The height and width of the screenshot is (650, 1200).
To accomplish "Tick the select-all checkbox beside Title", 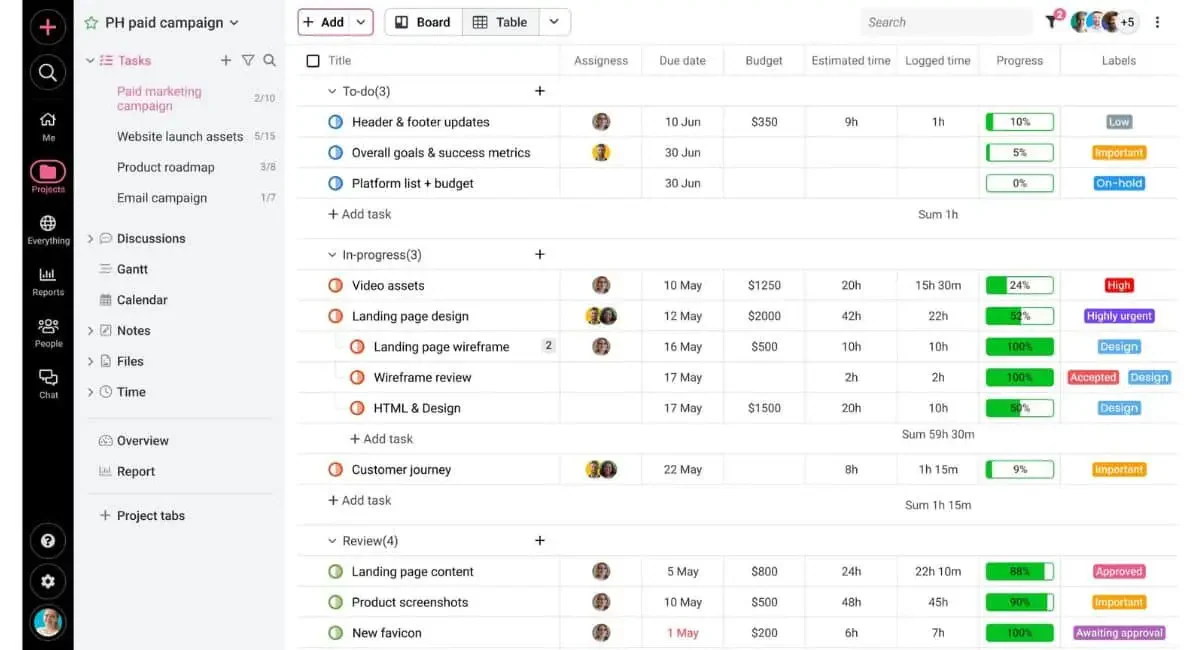I will pyautogui.click(x=313, y=61).
